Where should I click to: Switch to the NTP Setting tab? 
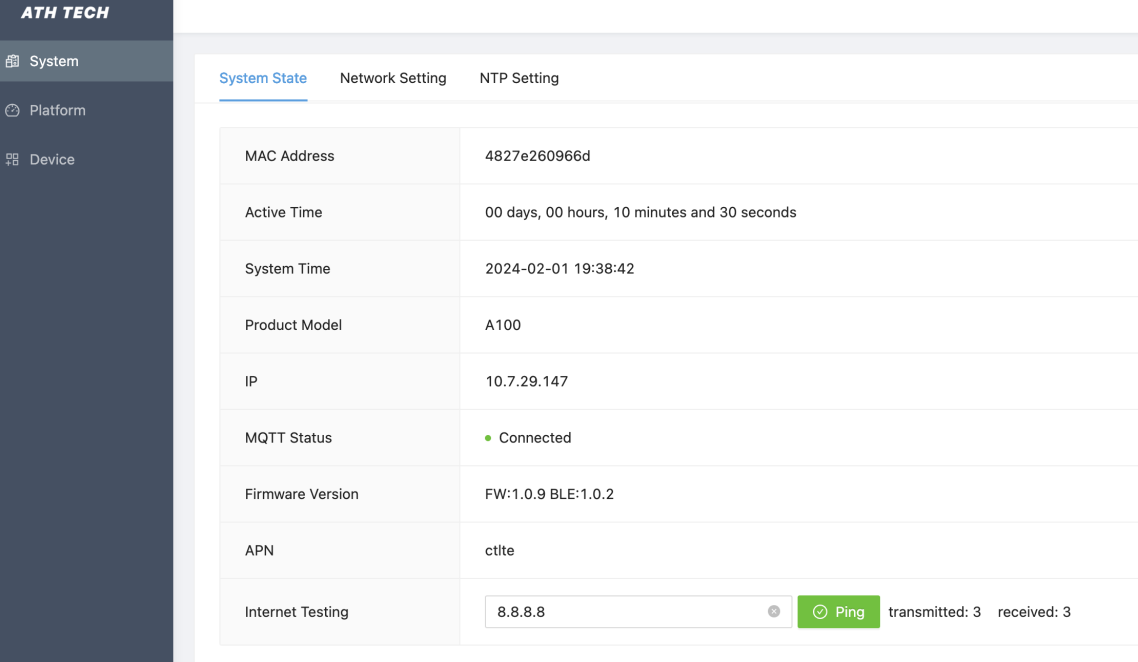pos(519,78)
